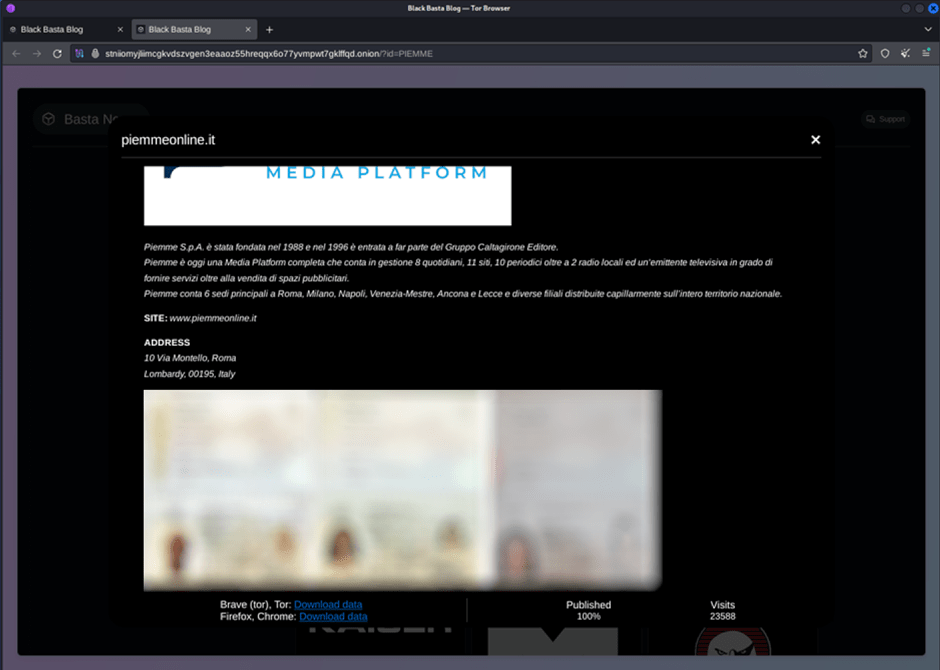Close the active second browser tab
The image size is (940, 670).
(x=247, y=30)
